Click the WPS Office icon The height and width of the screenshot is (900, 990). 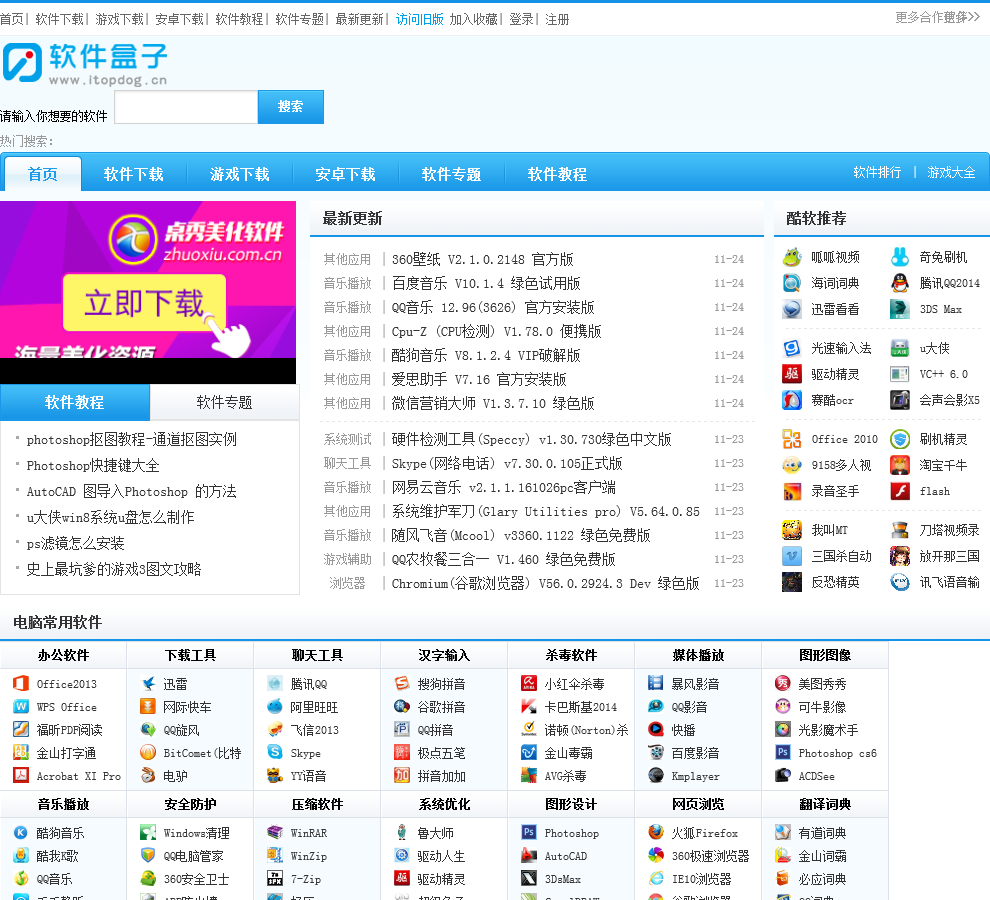click(x=21, y=706)
